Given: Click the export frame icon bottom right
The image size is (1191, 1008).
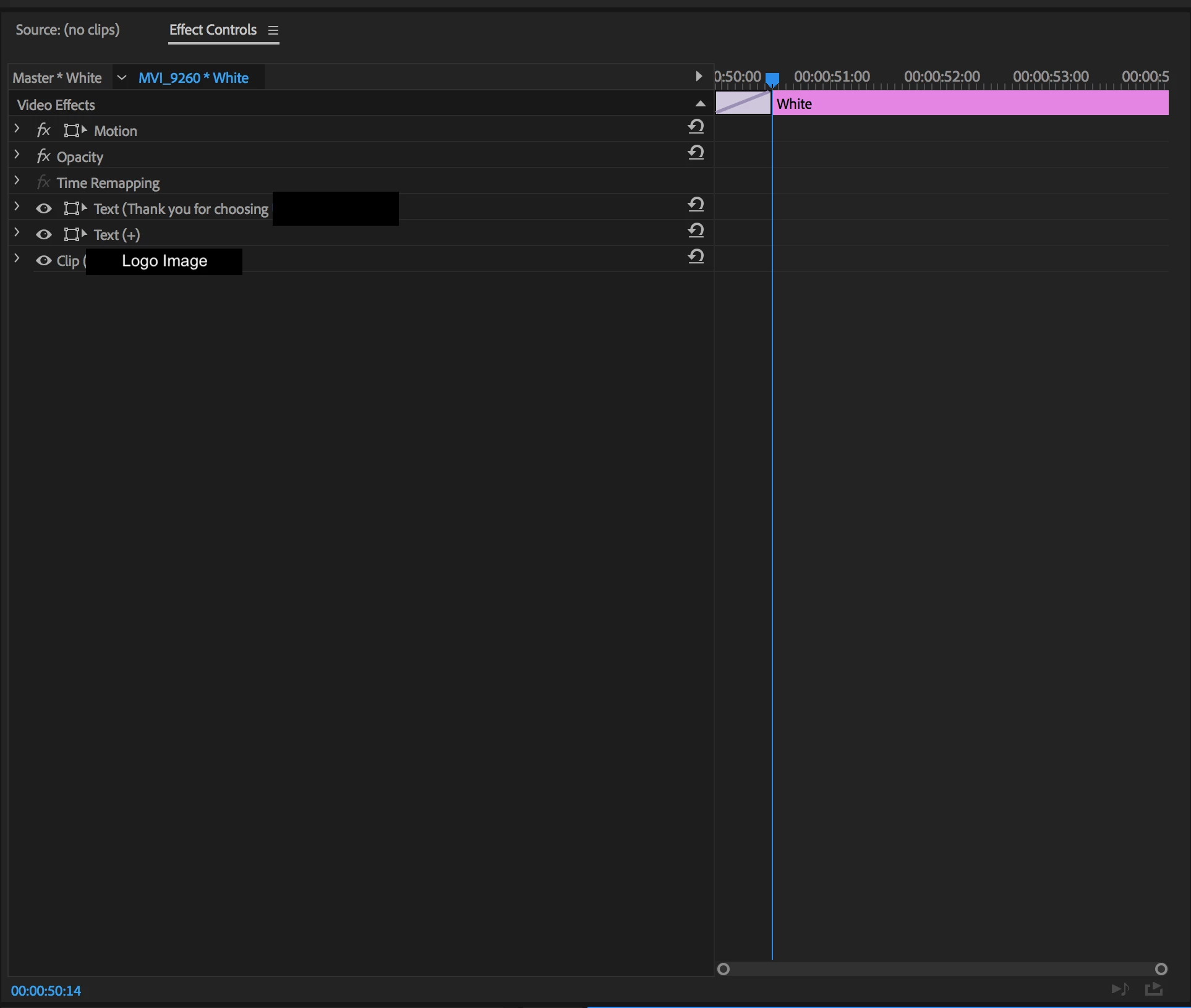Looking at the screenshot, I should 1154,989.
